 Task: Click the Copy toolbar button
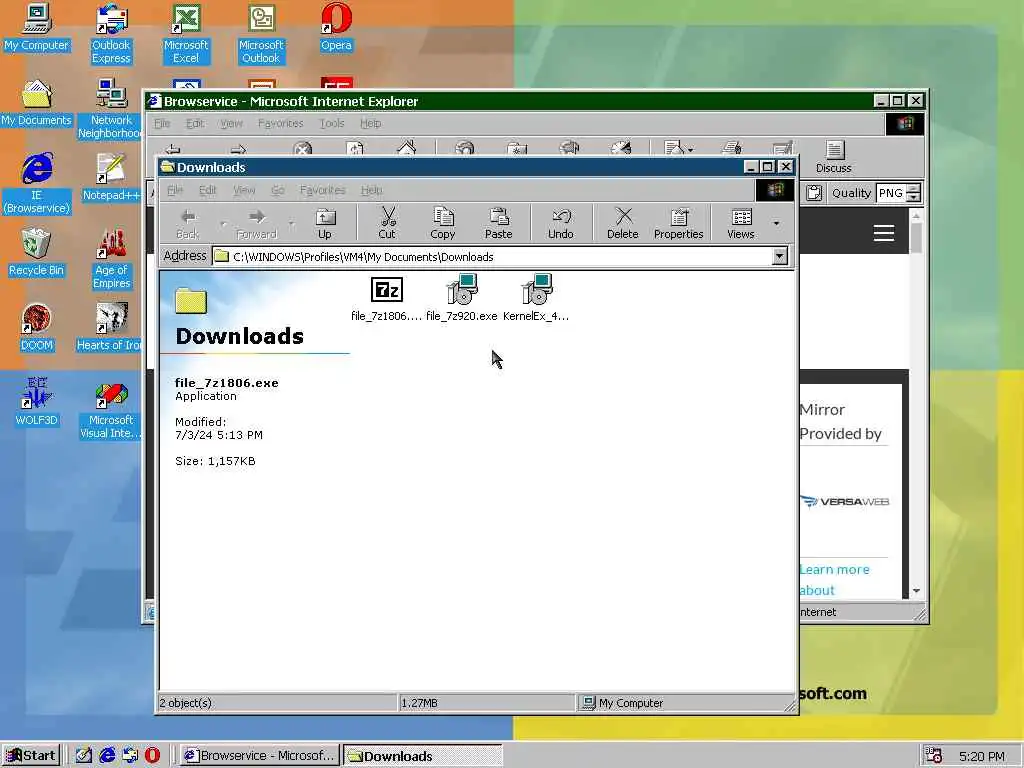[x=443, y=223]
